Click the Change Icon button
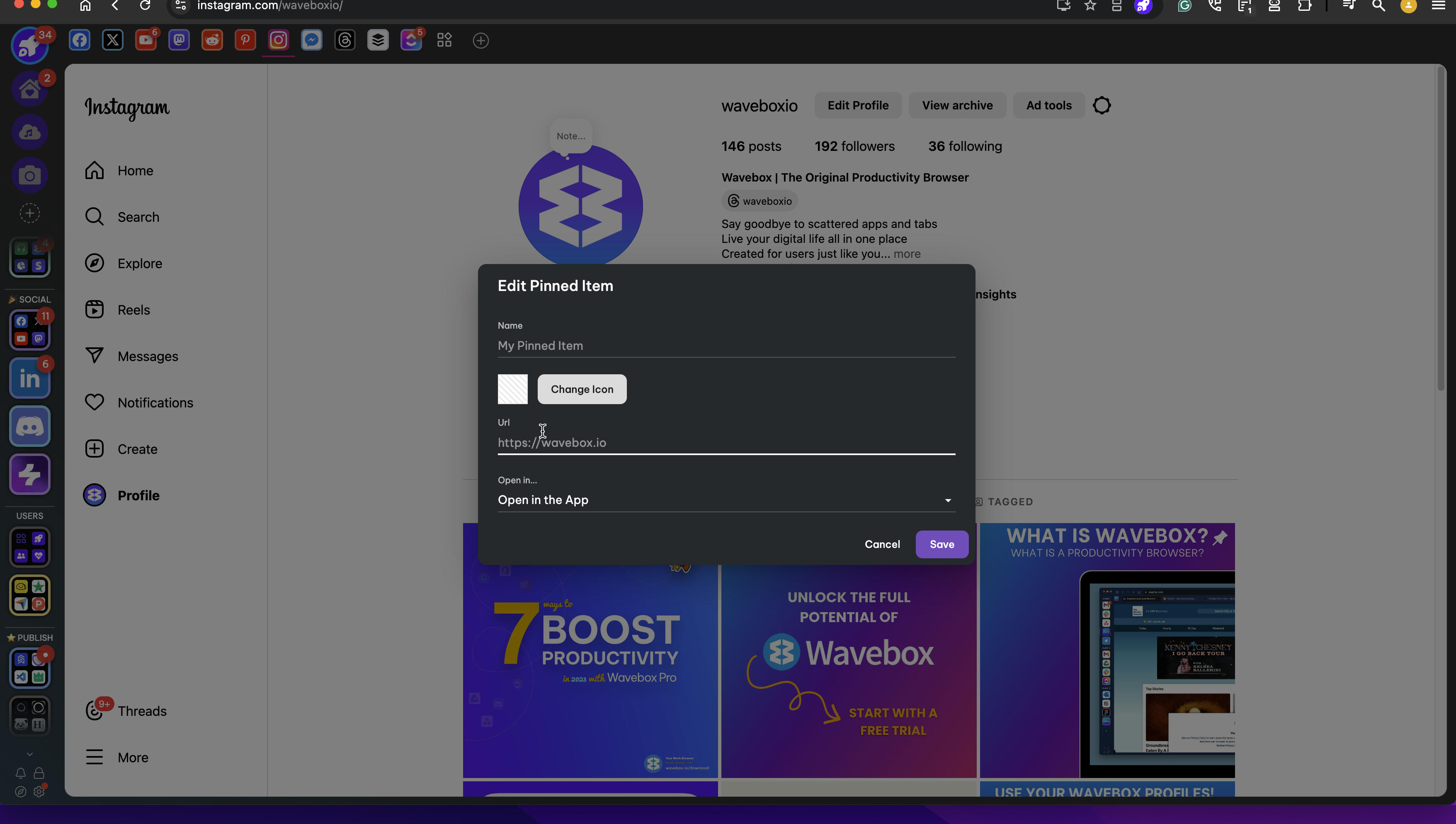This screenshot has width=1456, height=824. coord(582,389)
